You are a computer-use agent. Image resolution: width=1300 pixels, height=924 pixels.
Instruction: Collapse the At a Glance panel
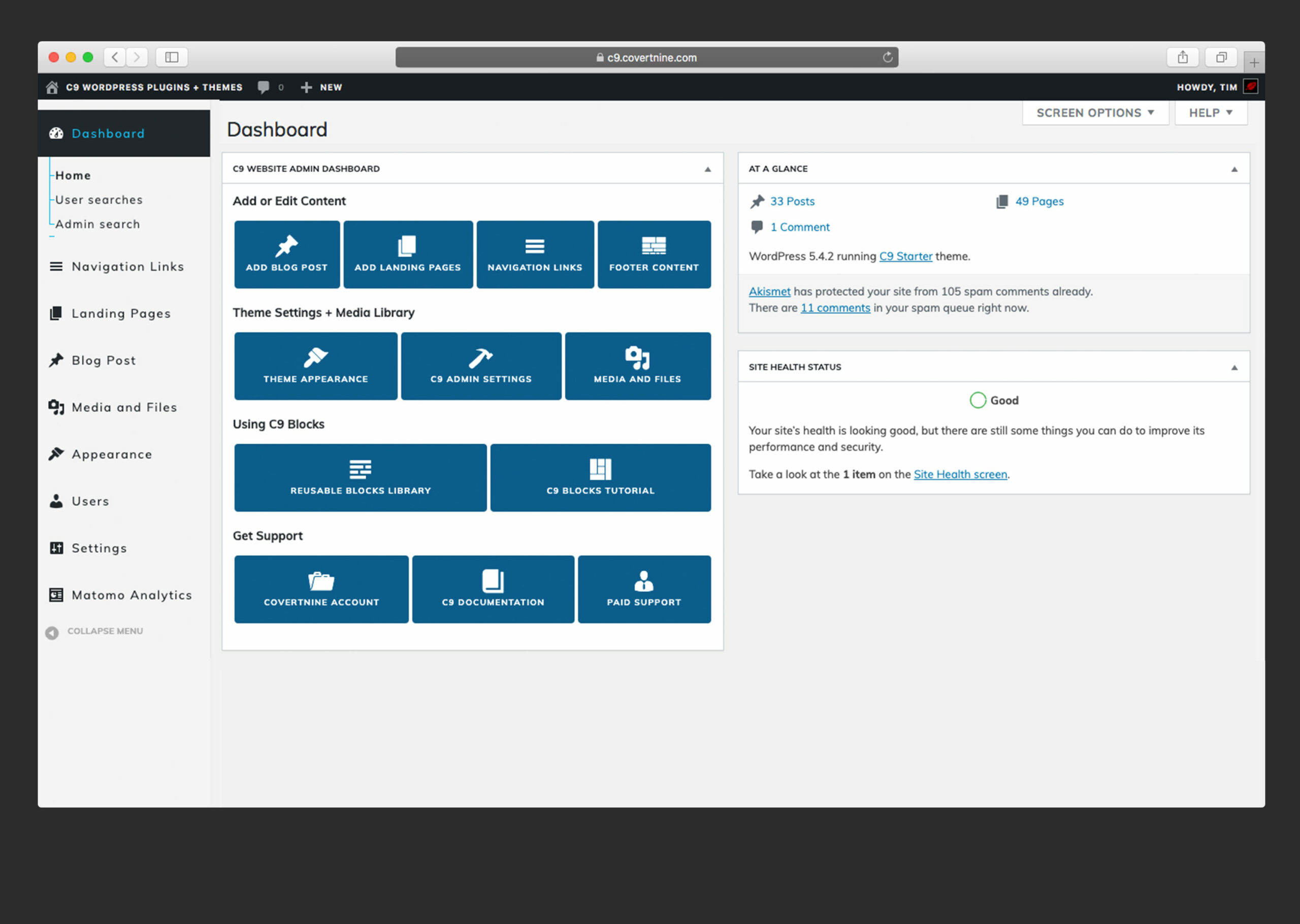point(1234,169)
